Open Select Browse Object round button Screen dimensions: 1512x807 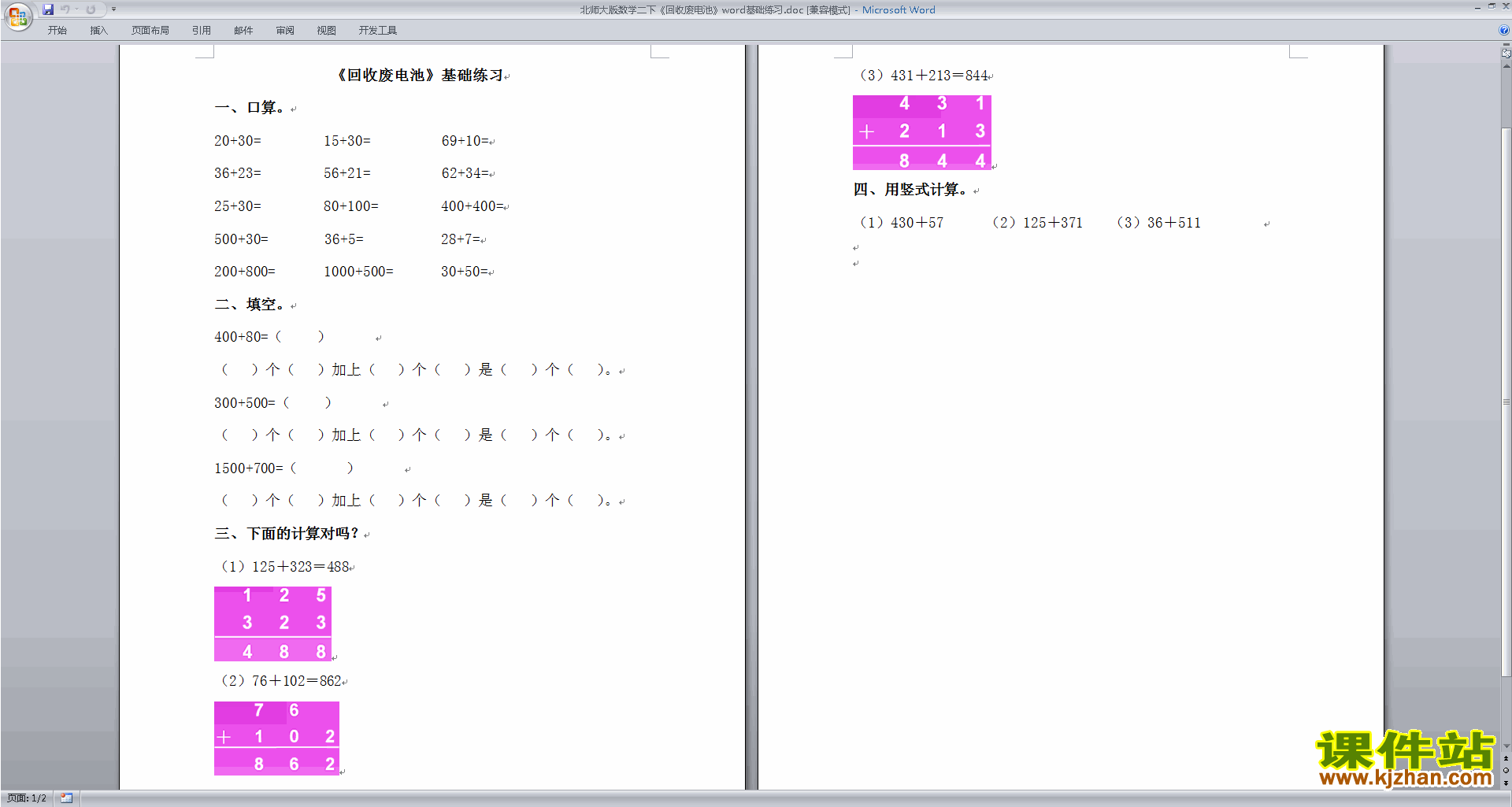click(1506, 771)
